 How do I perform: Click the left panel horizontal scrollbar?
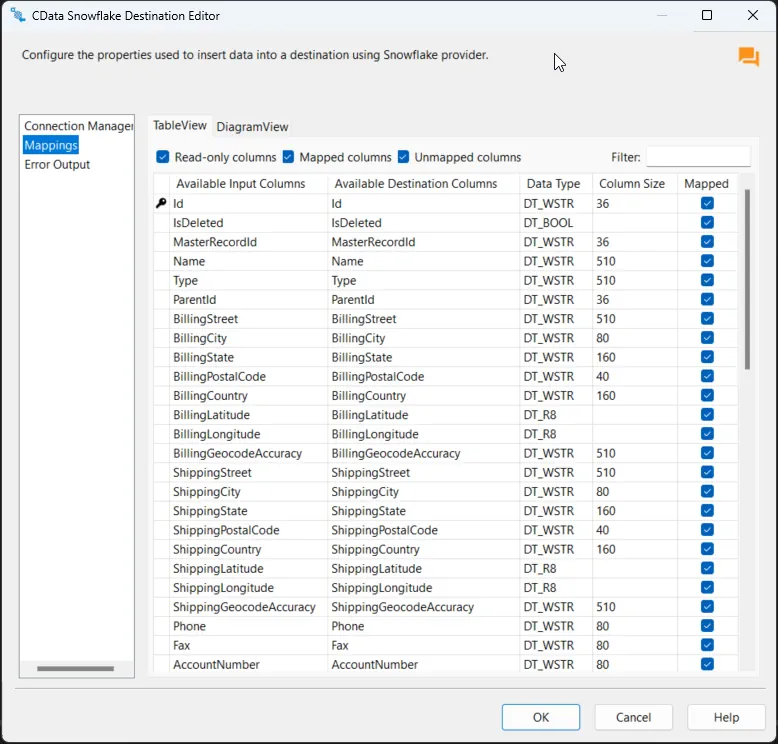pos(76,669)
